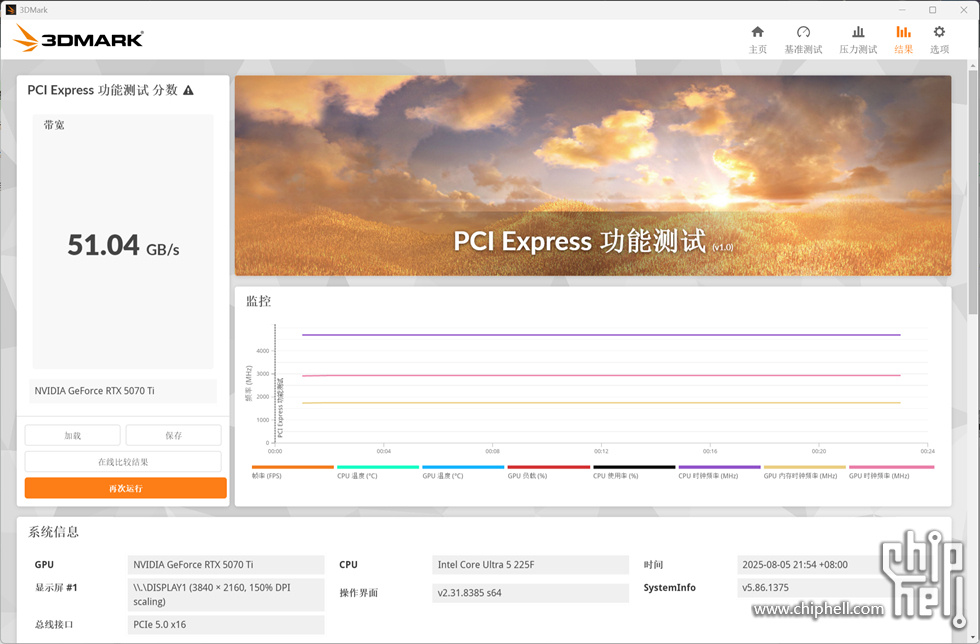Toggle the GPU 温度 (°C) blue legend swatch
980x644 pixels.
tap(463, 467)
